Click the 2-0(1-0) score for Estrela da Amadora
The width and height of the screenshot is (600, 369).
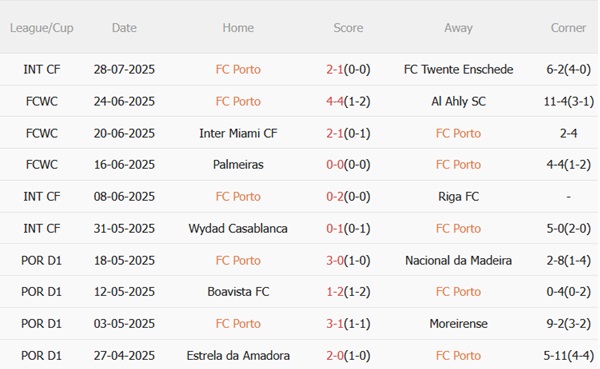click(348, 356)
